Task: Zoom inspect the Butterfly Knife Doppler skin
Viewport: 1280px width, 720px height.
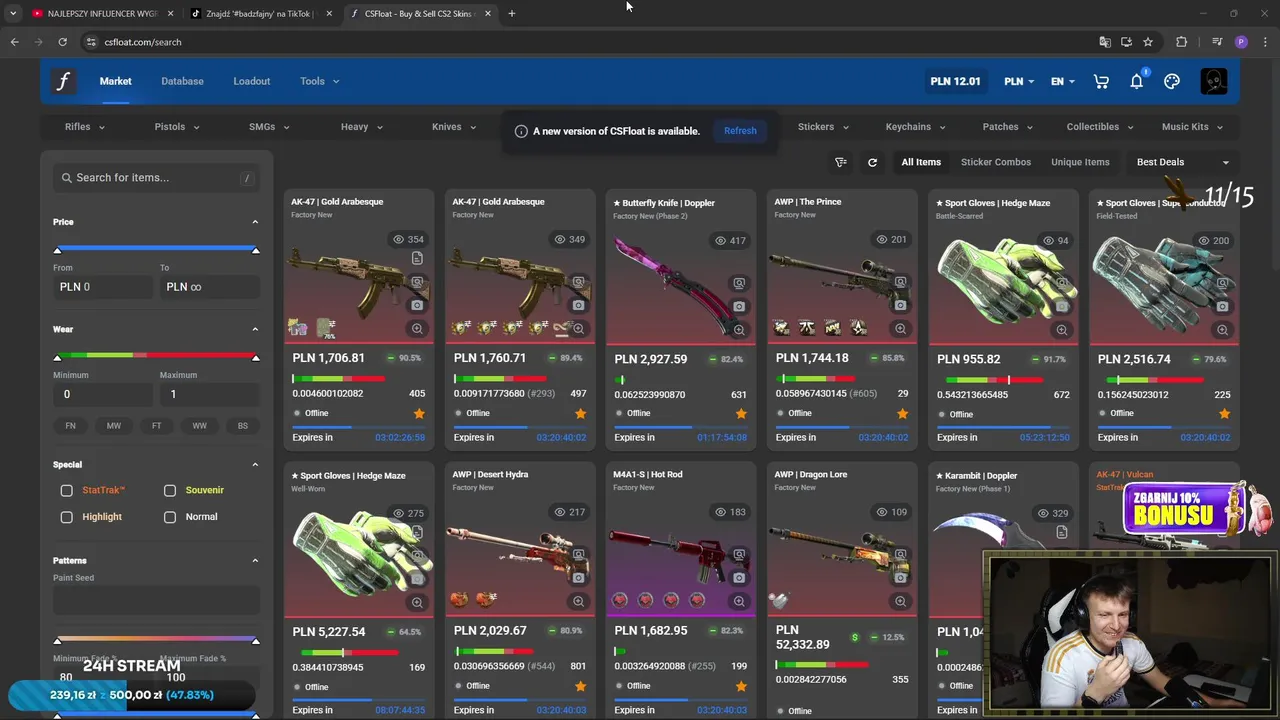Action: point(739,329)
